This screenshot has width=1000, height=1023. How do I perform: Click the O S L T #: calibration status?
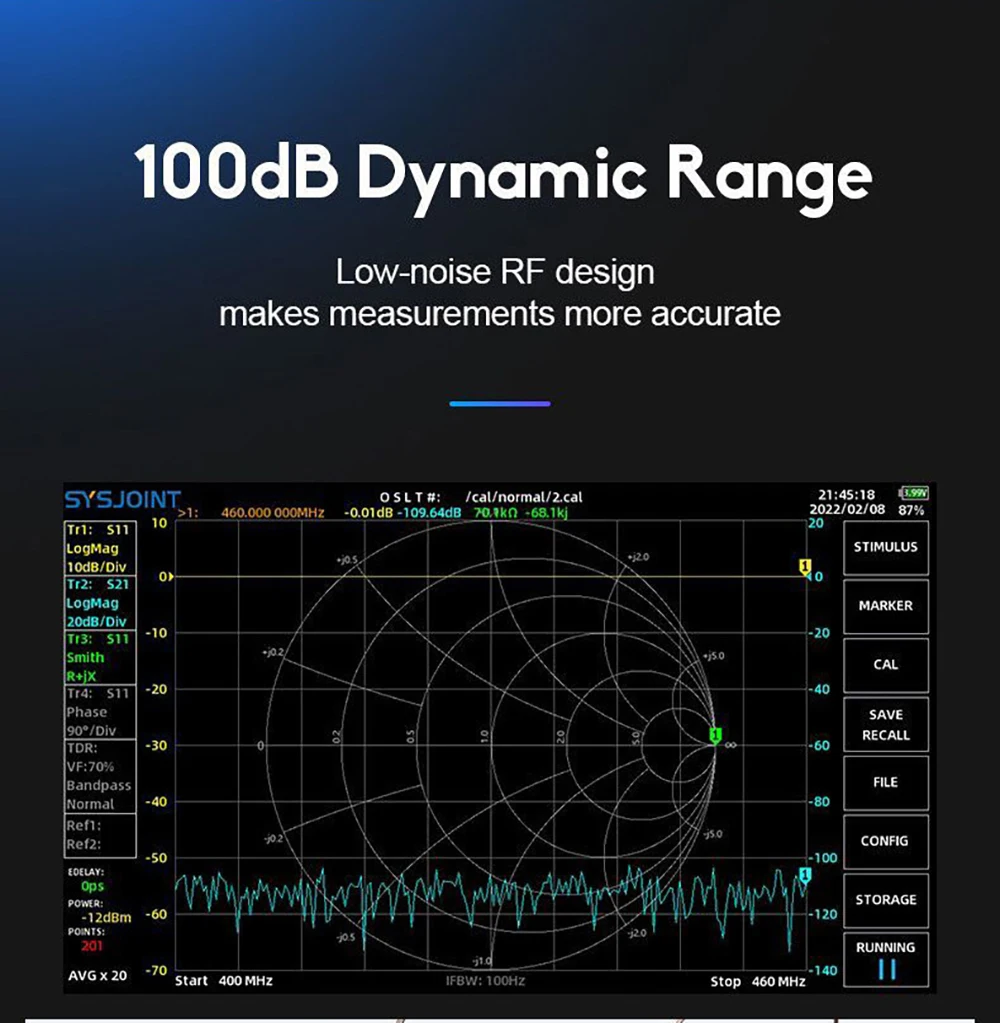click(410, 497)
